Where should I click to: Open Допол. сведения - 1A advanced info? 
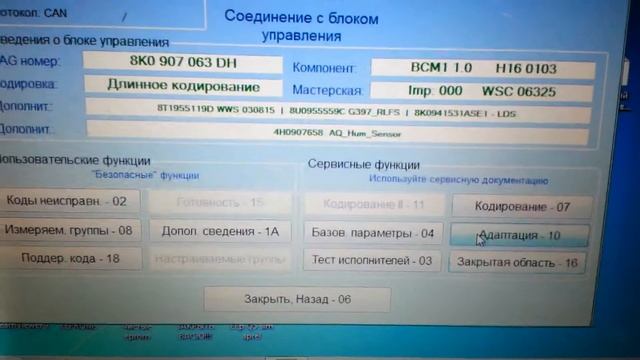pos(220,231)
